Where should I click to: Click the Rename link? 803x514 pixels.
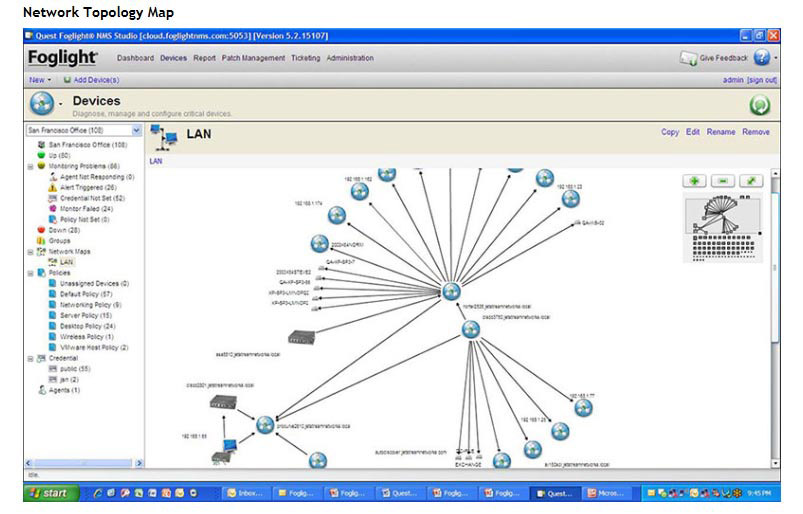point(721,132)
